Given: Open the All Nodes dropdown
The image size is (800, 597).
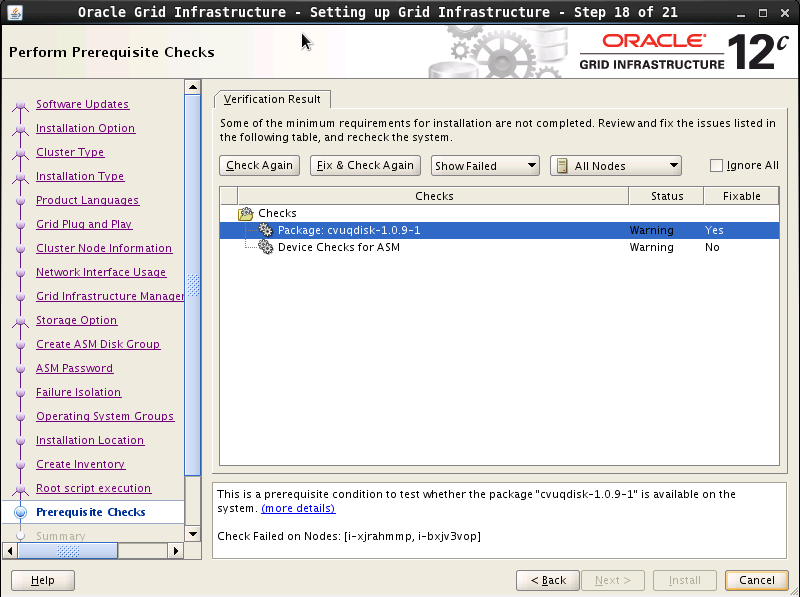Looking at the screenshot, I should (x=615, y=166).
